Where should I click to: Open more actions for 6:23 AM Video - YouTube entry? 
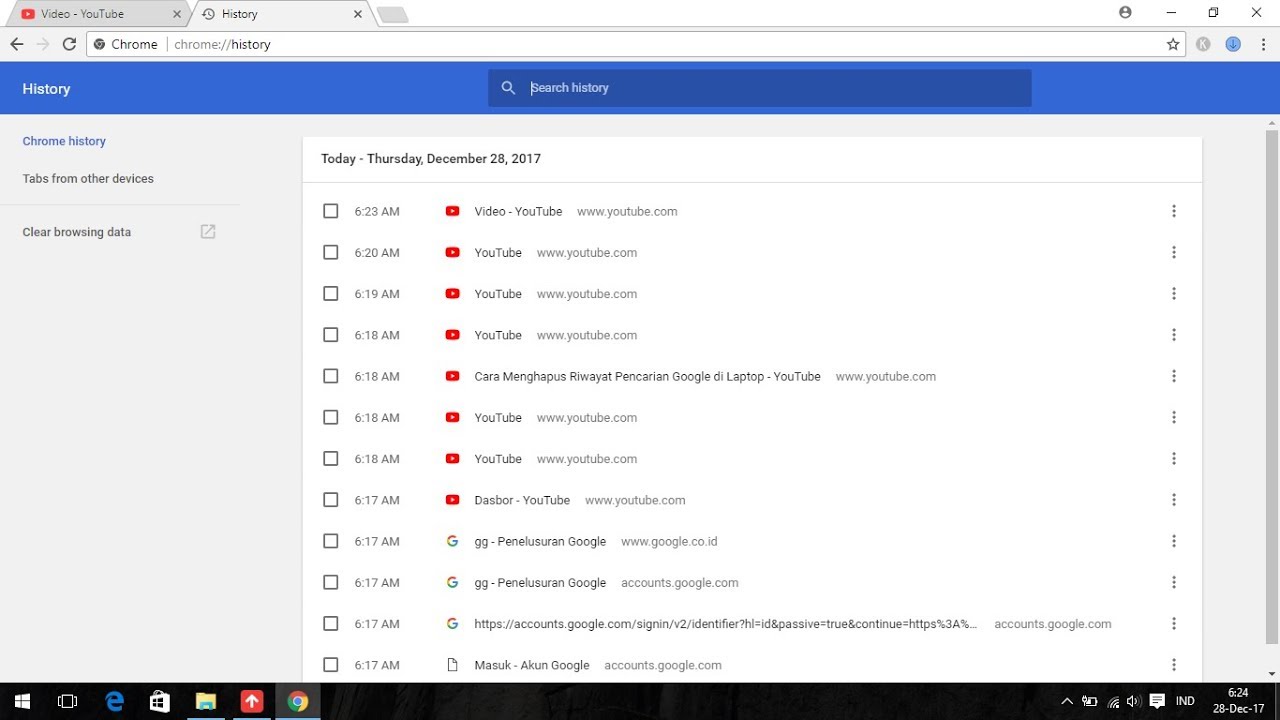point(1174,211)
